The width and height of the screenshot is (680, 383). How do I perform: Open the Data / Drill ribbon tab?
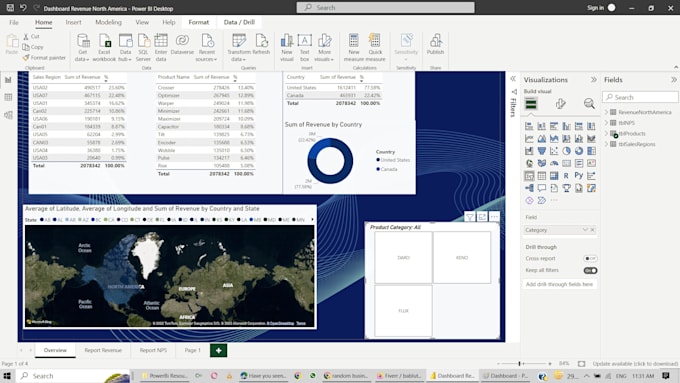coord(239,22)
